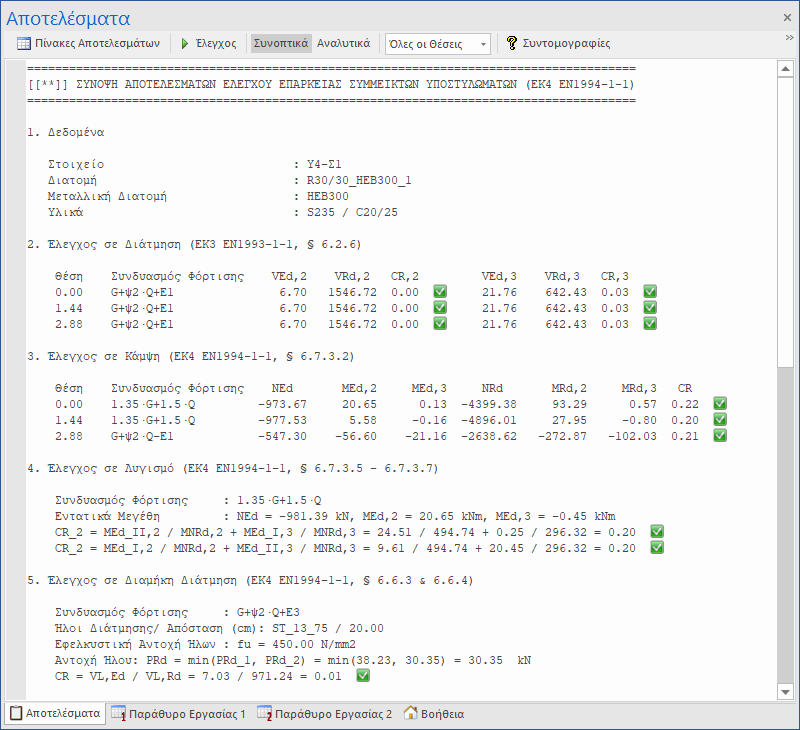Expand toolbar overflow chevron at right
The height and width of the screenshot is (730, 800).
pyautogui.click(x=791, y=38)
